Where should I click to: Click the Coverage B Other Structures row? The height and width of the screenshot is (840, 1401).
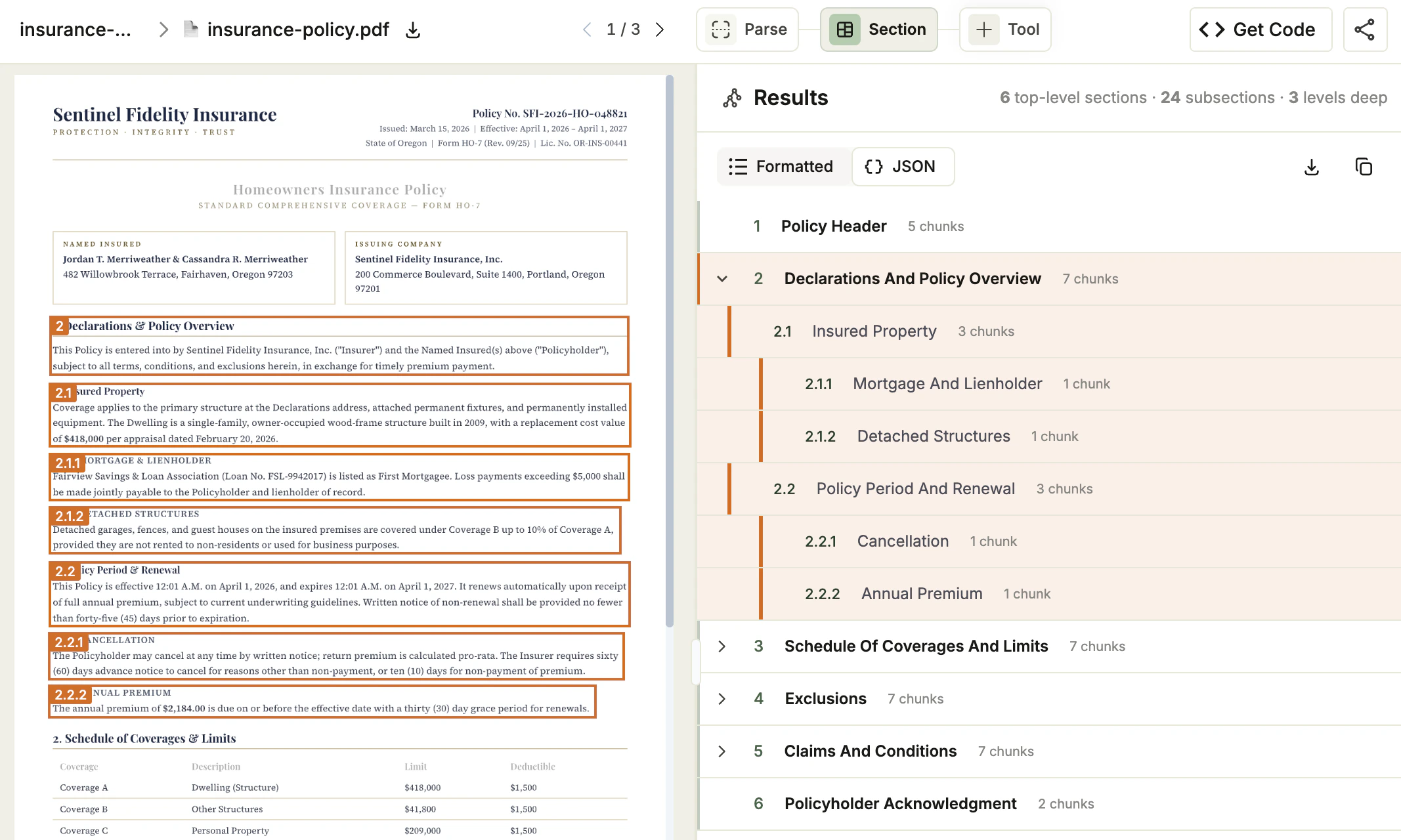(340, 809)
